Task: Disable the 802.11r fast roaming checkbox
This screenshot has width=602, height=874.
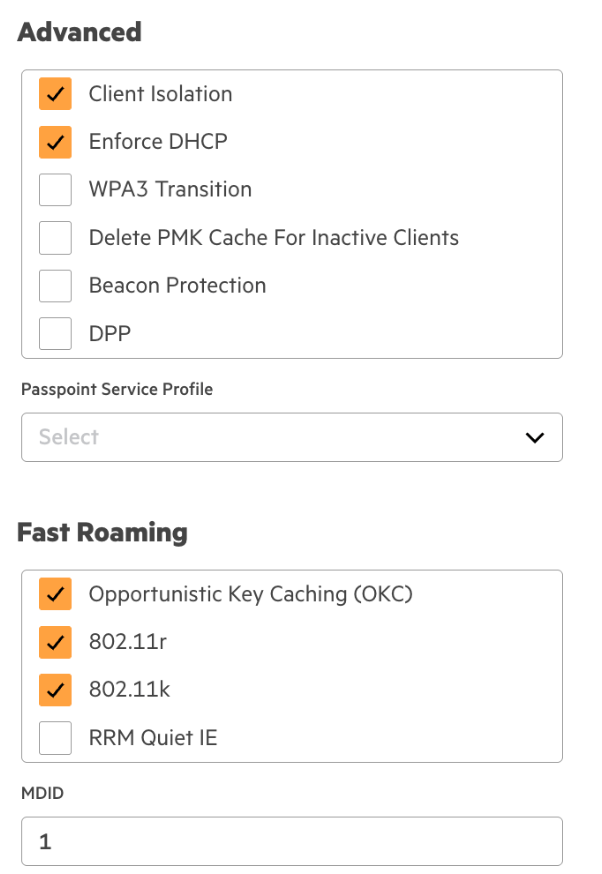Action: [55, 642]
